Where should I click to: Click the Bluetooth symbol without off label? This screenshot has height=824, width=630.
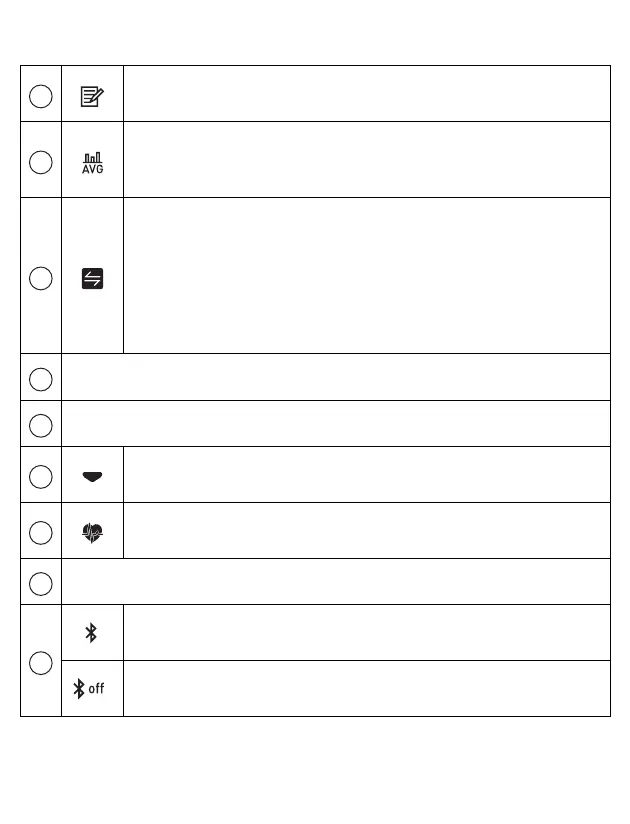click(91, 633)
